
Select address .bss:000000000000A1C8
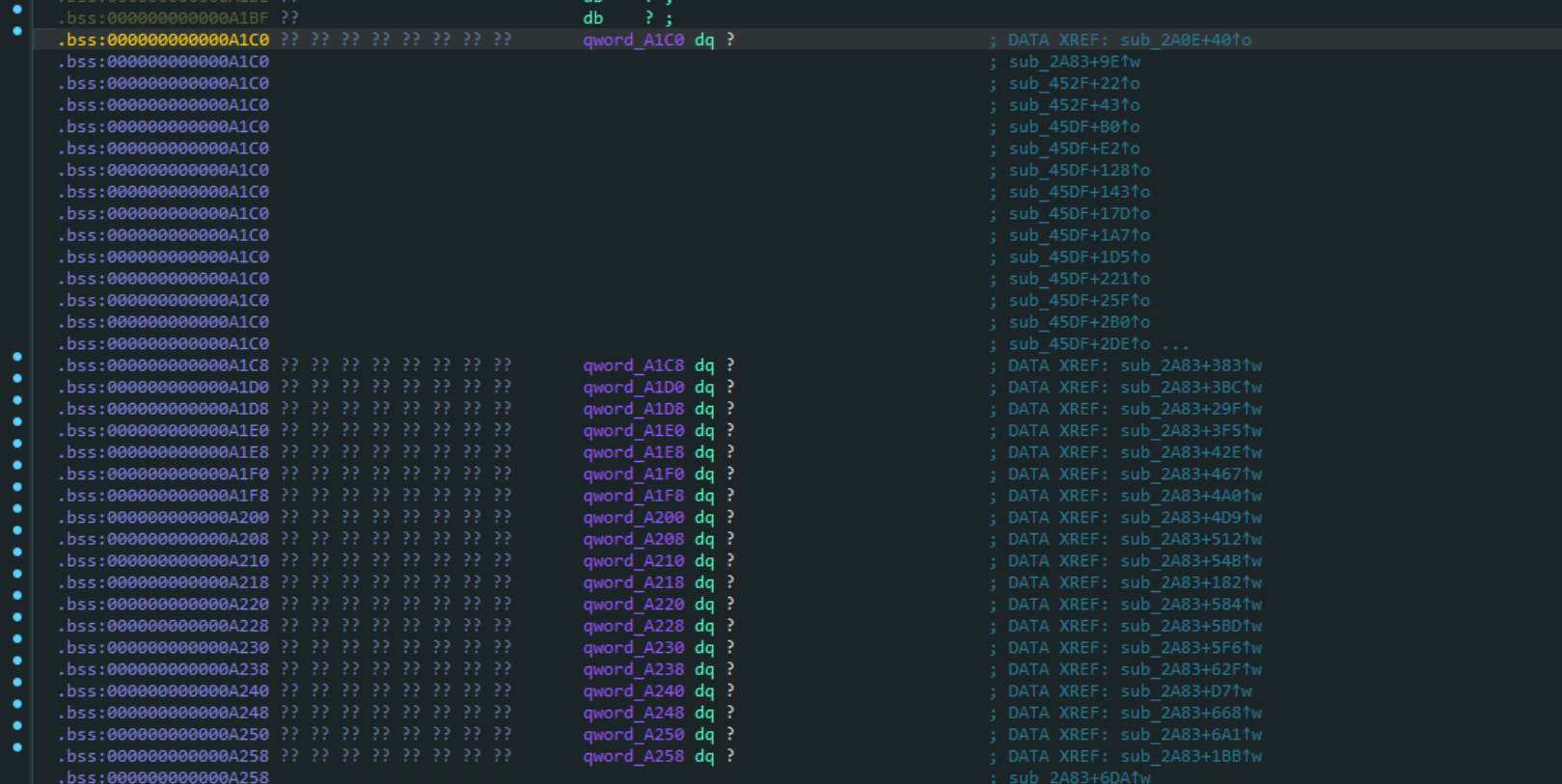click(163, 365)
